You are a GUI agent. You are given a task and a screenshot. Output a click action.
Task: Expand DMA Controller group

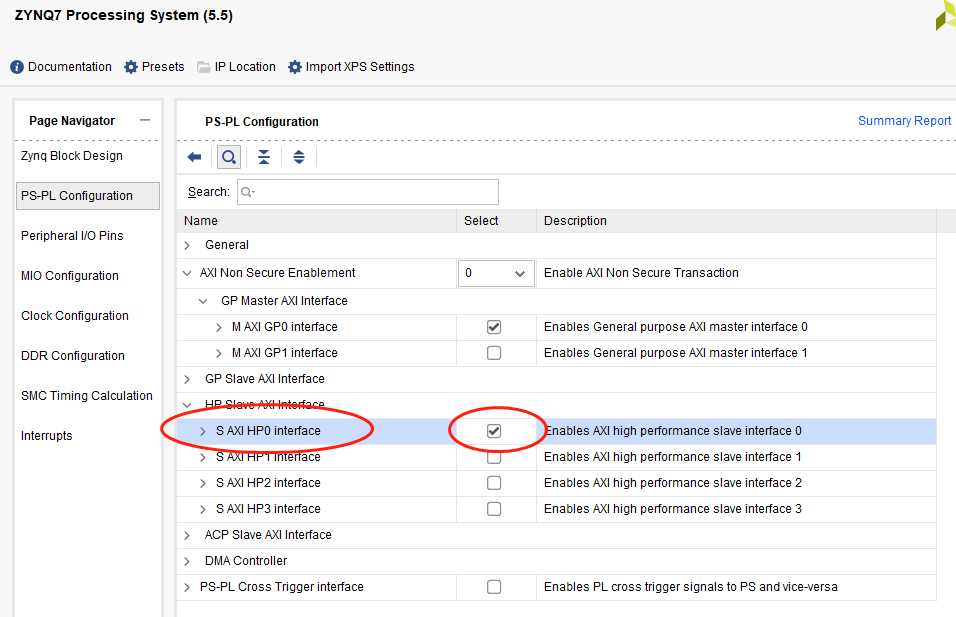pos(187,562)
